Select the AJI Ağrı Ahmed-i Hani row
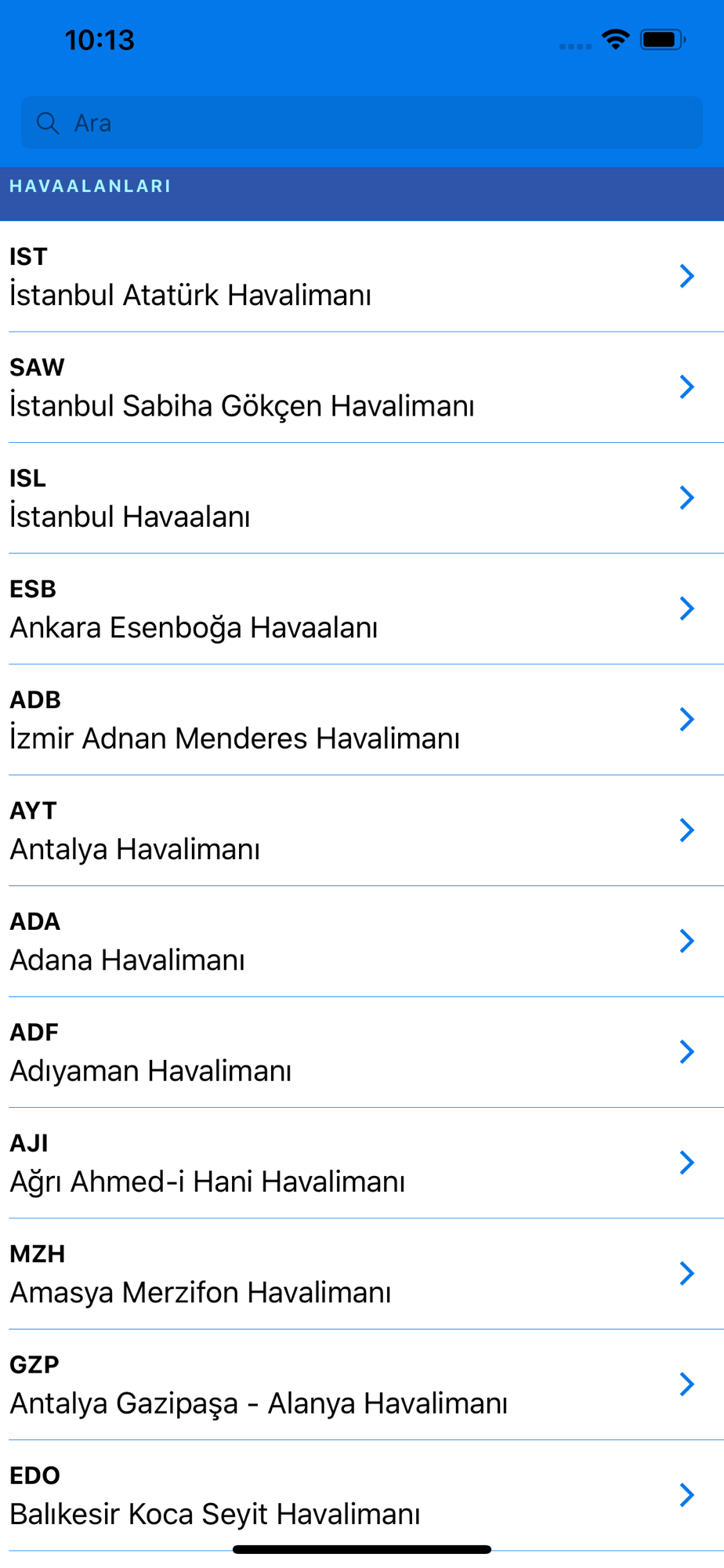 pos(362,1163)
